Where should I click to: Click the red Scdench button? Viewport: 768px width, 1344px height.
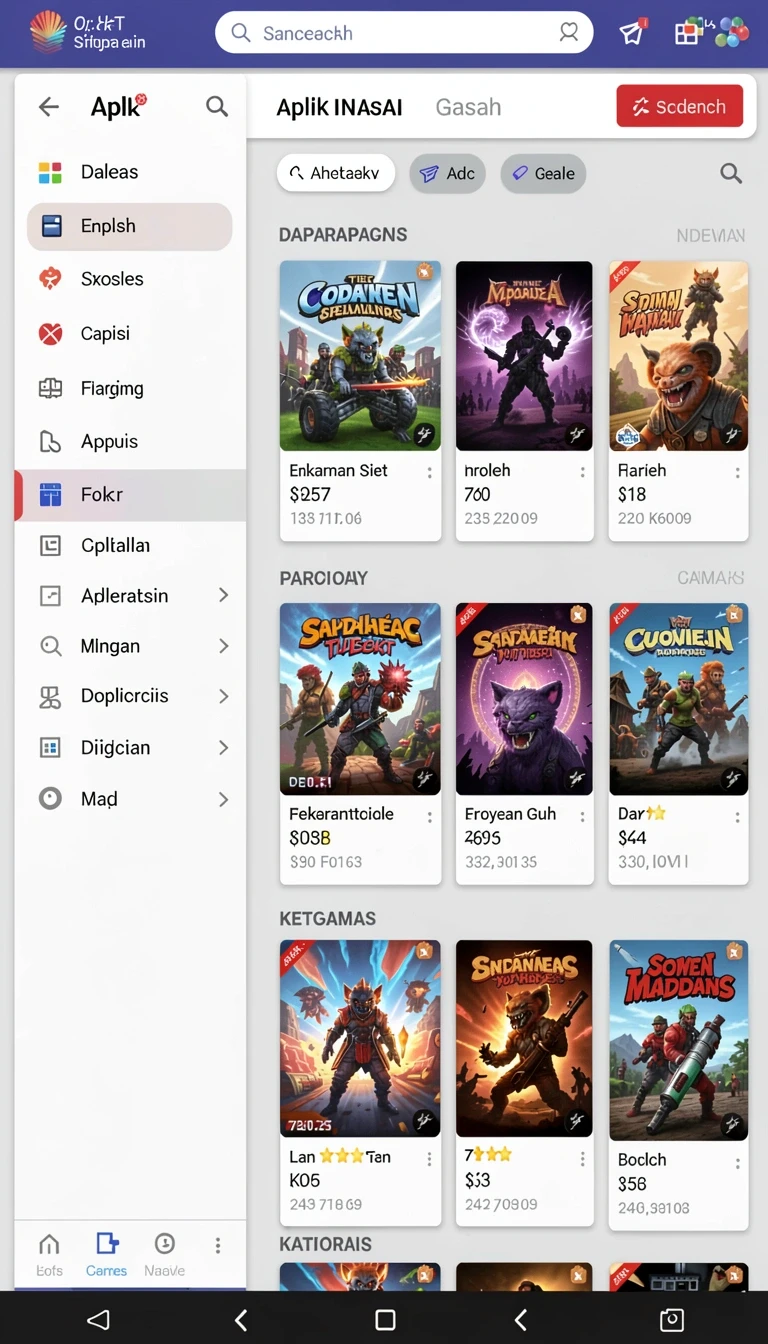680,106
